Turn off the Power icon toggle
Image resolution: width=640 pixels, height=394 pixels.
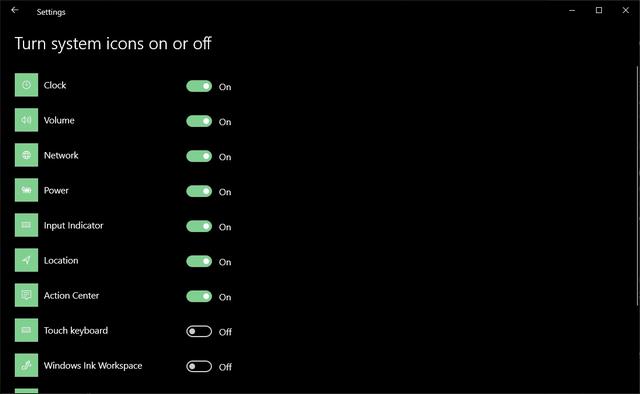[199, 191]
